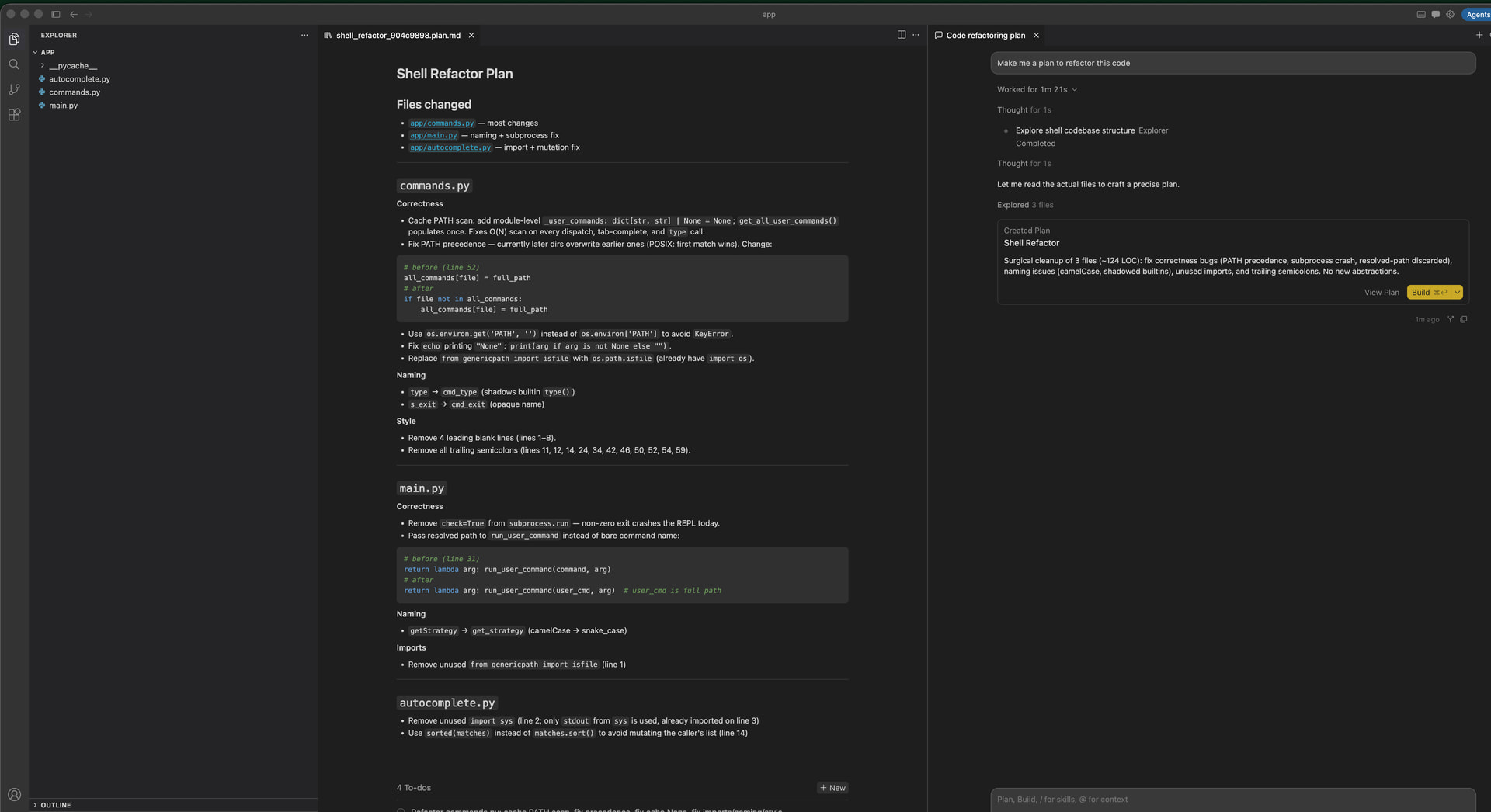Open editor more actions menu
The width and height of the screenshot is (1491, 812).
(916, 35)
